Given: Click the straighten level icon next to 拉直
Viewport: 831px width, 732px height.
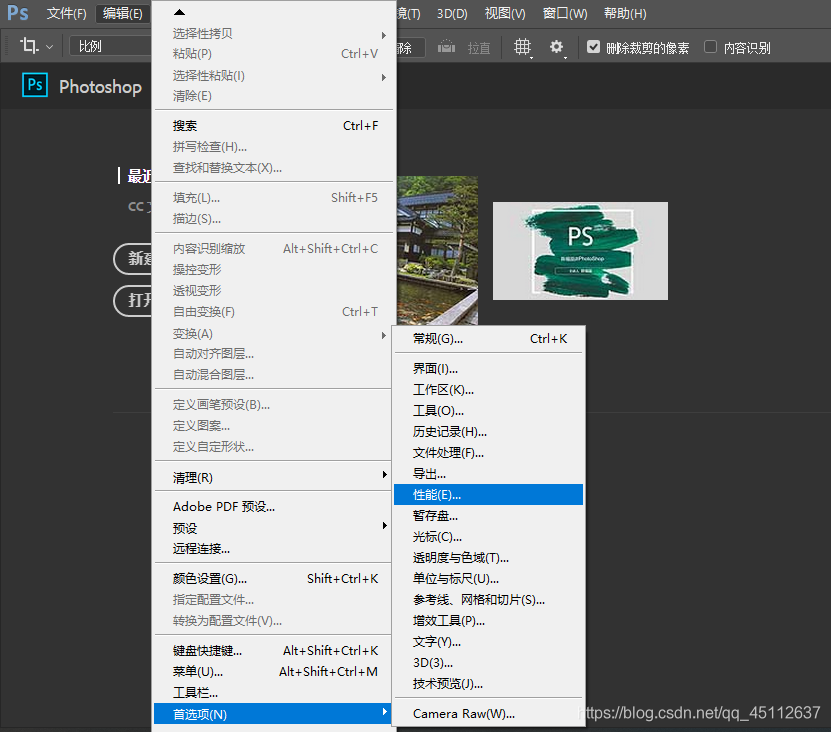Looking at the screenshot, I should point(446,47).
